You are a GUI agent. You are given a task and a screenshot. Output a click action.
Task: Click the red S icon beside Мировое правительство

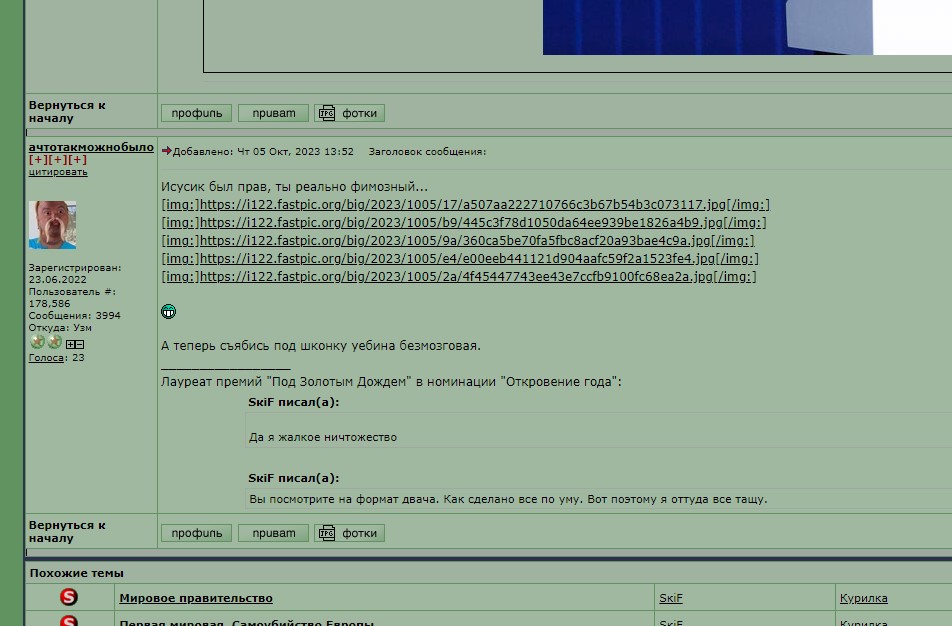(x=69, y=597)
